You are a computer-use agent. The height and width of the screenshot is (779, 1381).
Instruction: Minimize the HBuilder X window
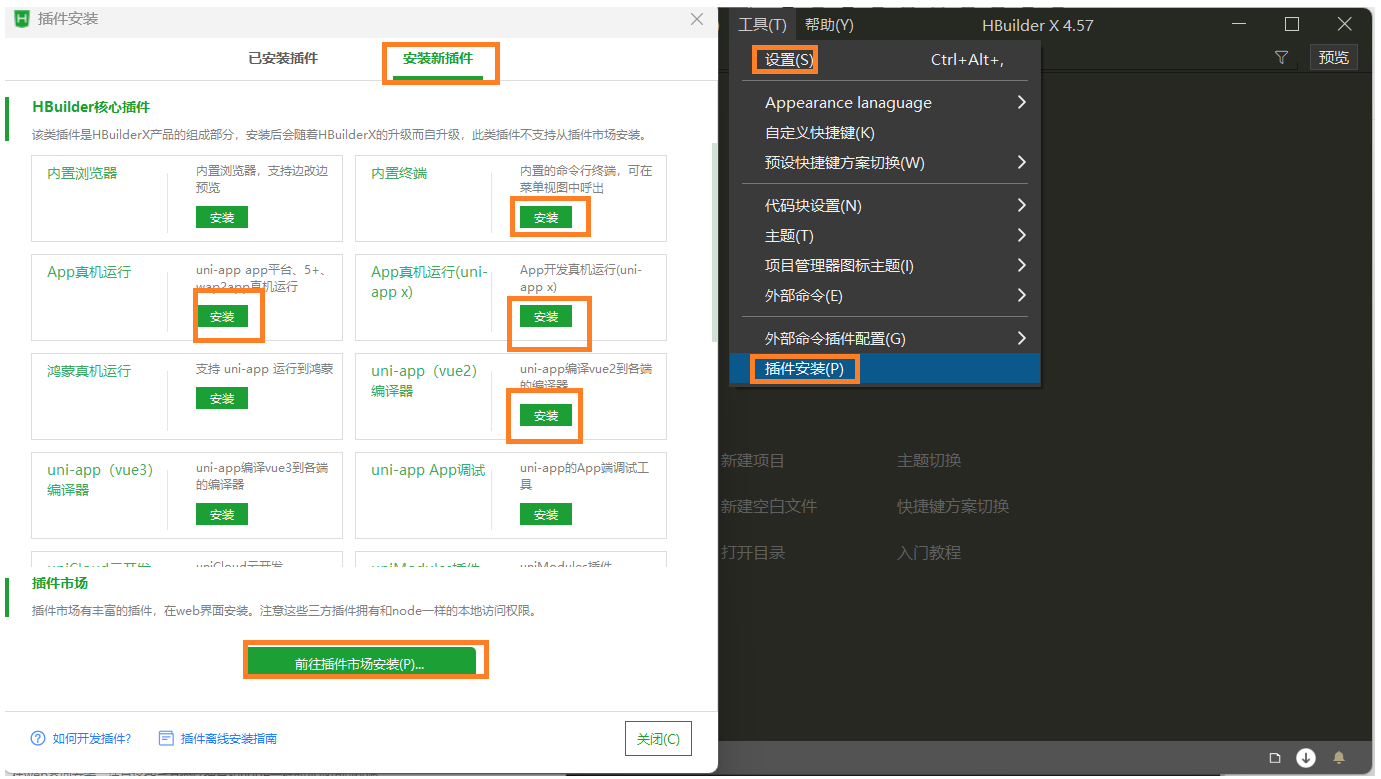pos(1240,24)
